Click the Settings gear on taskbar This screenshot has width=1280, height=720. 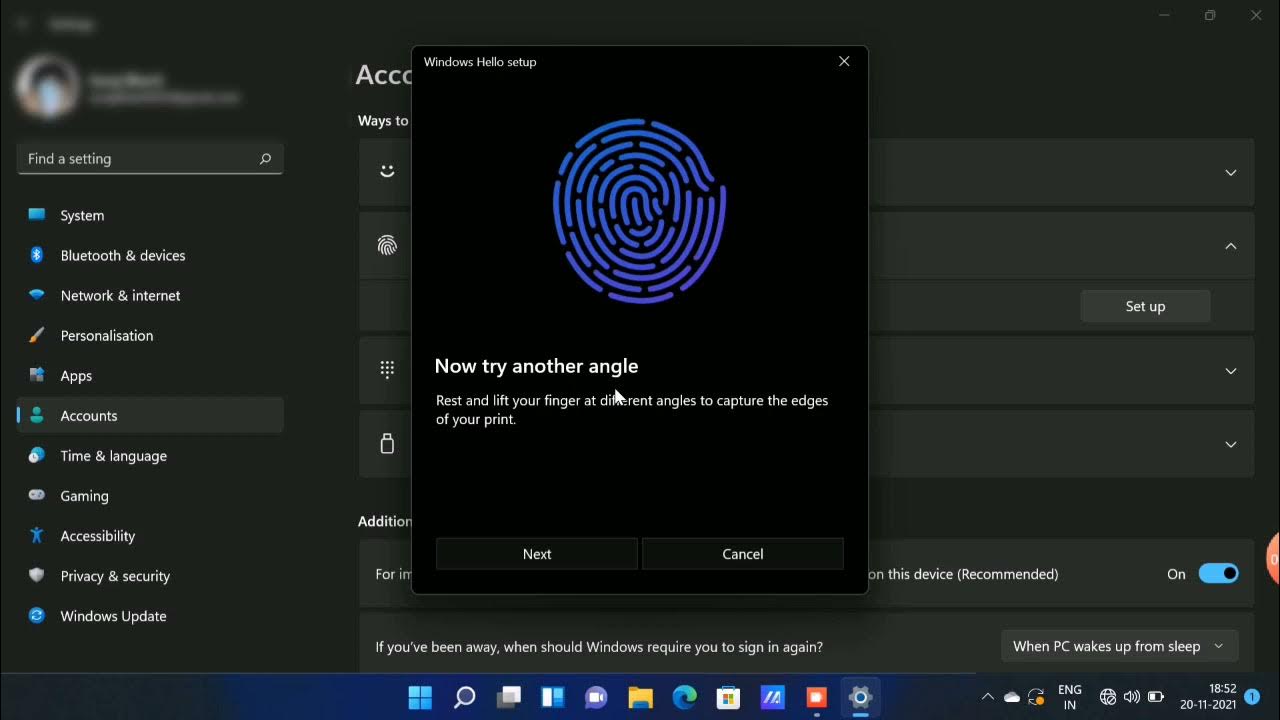point(860,697)
